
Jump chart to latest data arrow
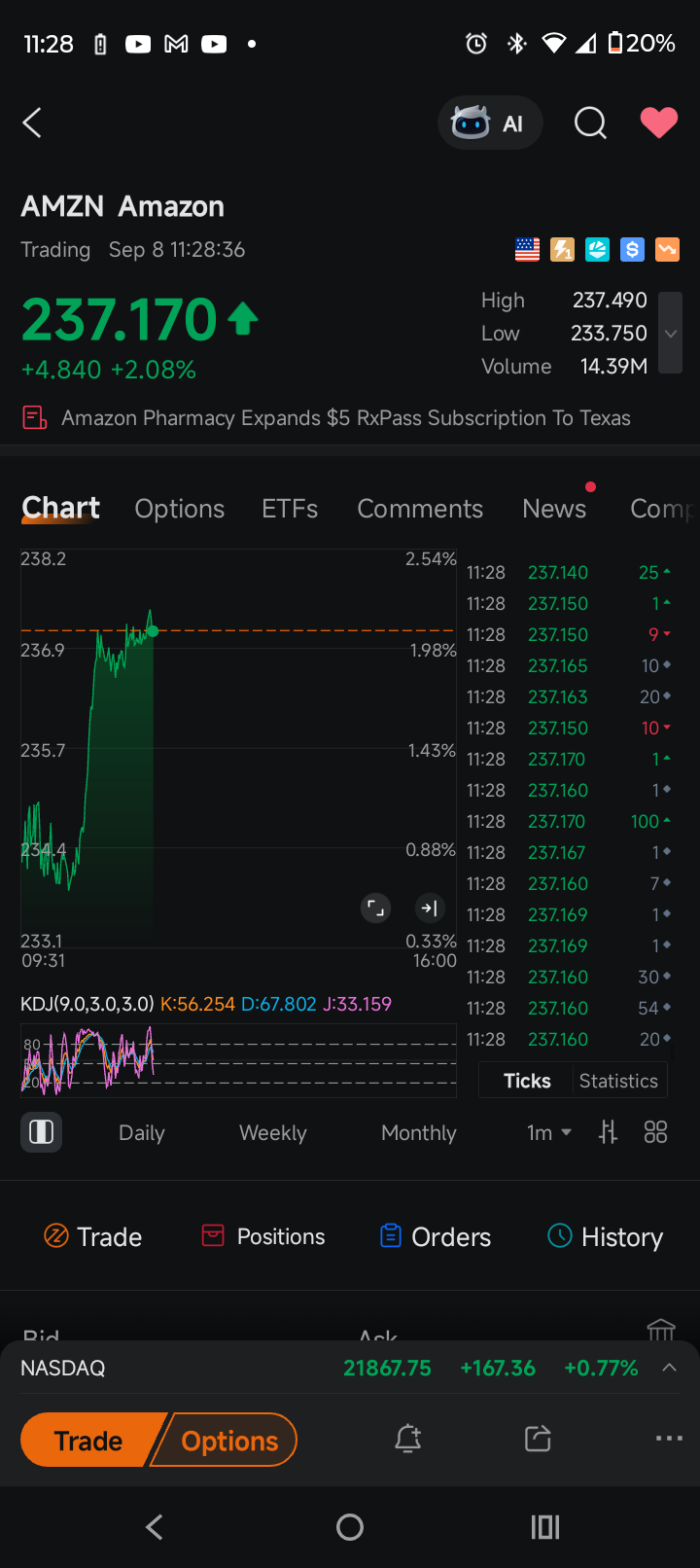[429, 909]
